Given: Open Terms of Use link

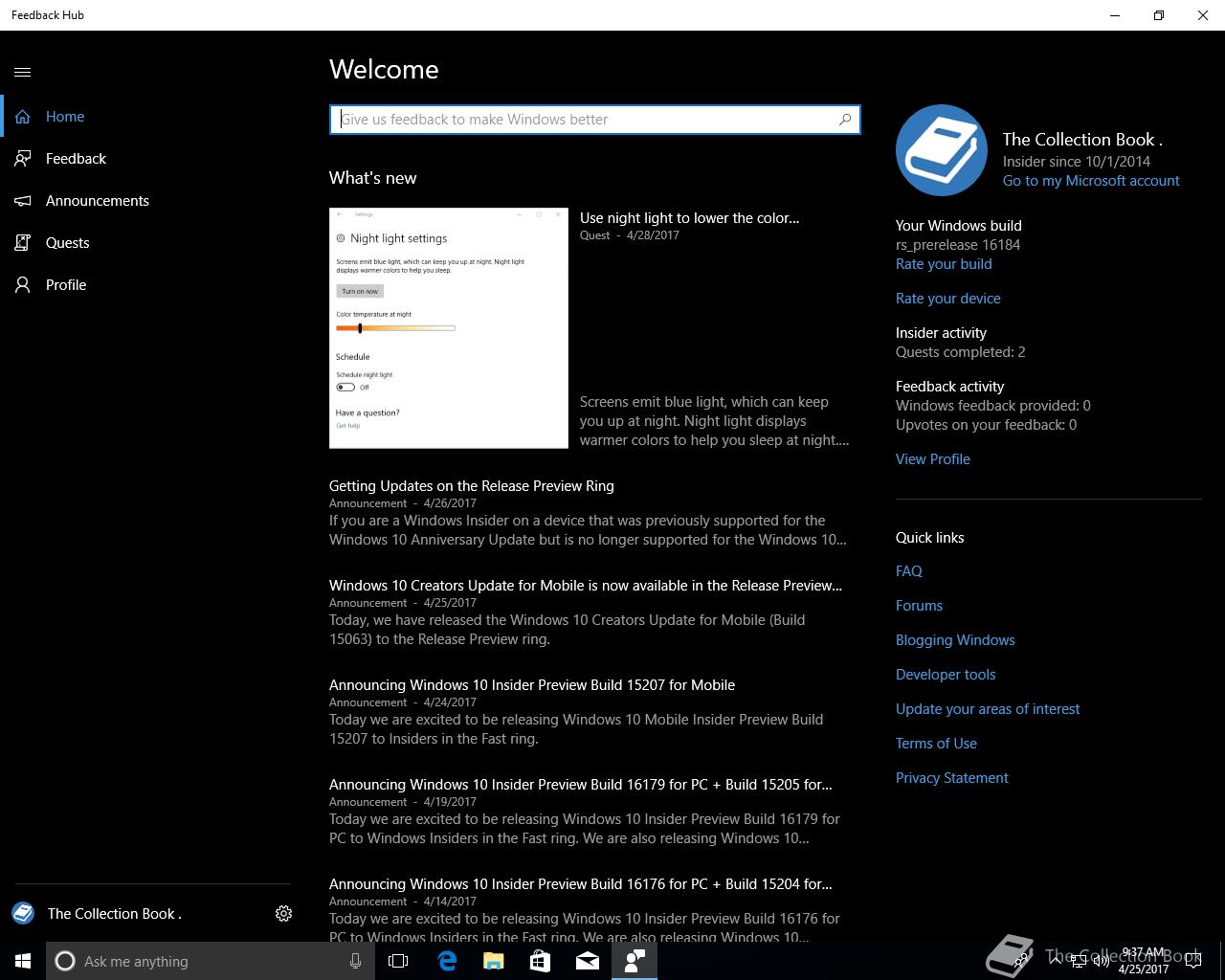Looking at the screenshot, I should click(936, 744).
